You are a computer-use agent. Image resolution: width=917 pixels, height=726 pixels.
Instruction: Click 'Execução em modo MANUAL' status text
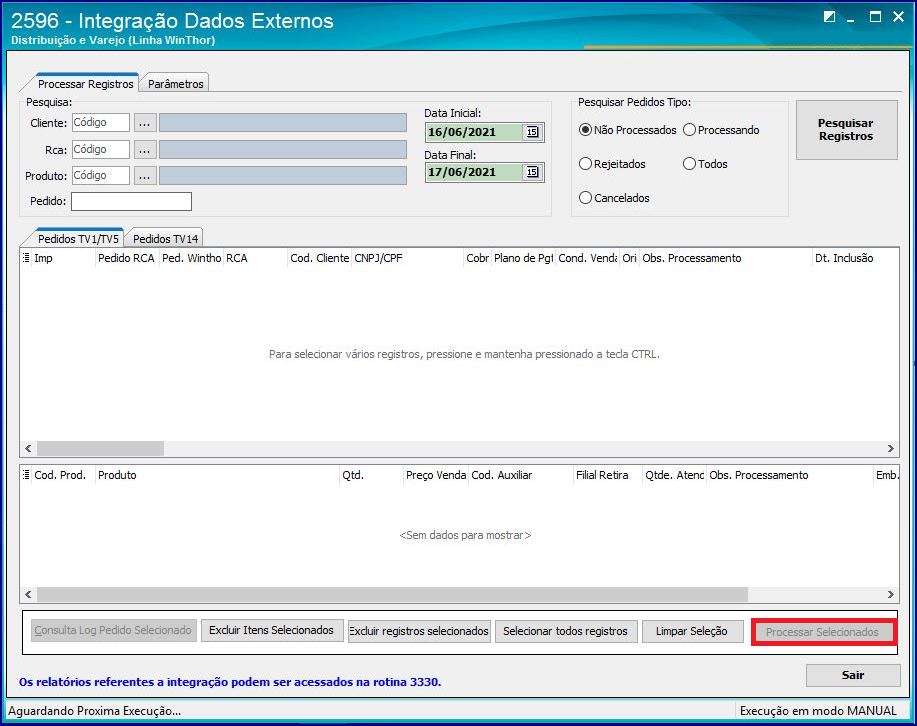[818, 711]
